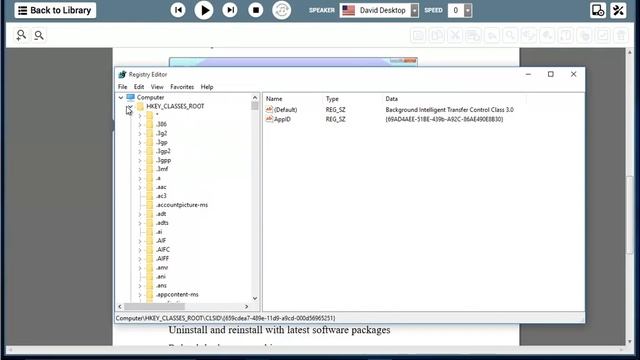Image resolution: width=640 pixels, height=360 pixels.
Task: Select the Background Intelligent Transfer Control Class data
Action: [x=449, y=110]
